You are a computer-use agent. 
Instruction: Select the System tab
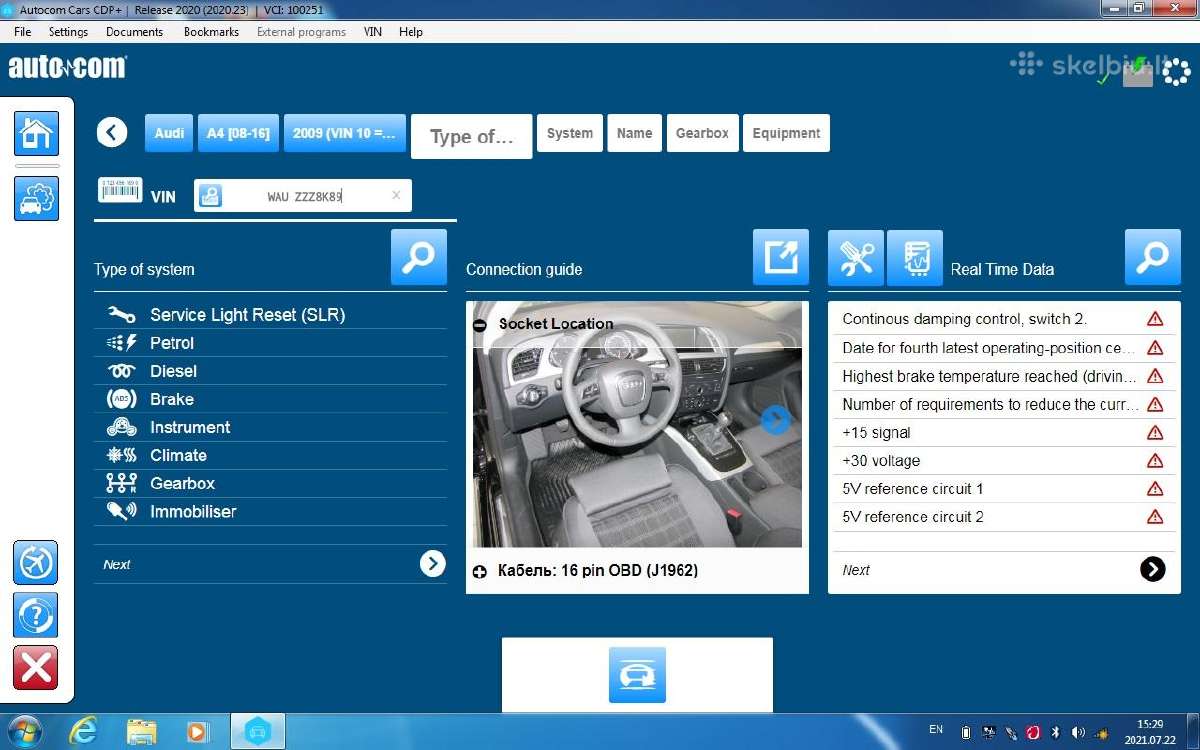coord(570,133)
